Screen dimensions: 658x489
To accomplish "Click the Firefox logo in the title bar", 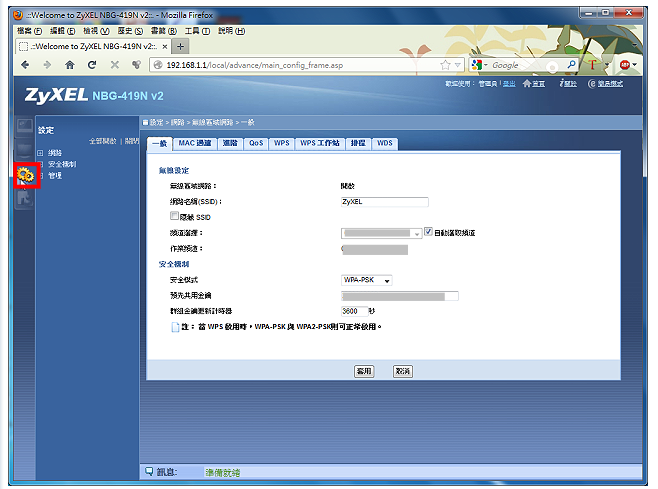I will pos(18,15).
